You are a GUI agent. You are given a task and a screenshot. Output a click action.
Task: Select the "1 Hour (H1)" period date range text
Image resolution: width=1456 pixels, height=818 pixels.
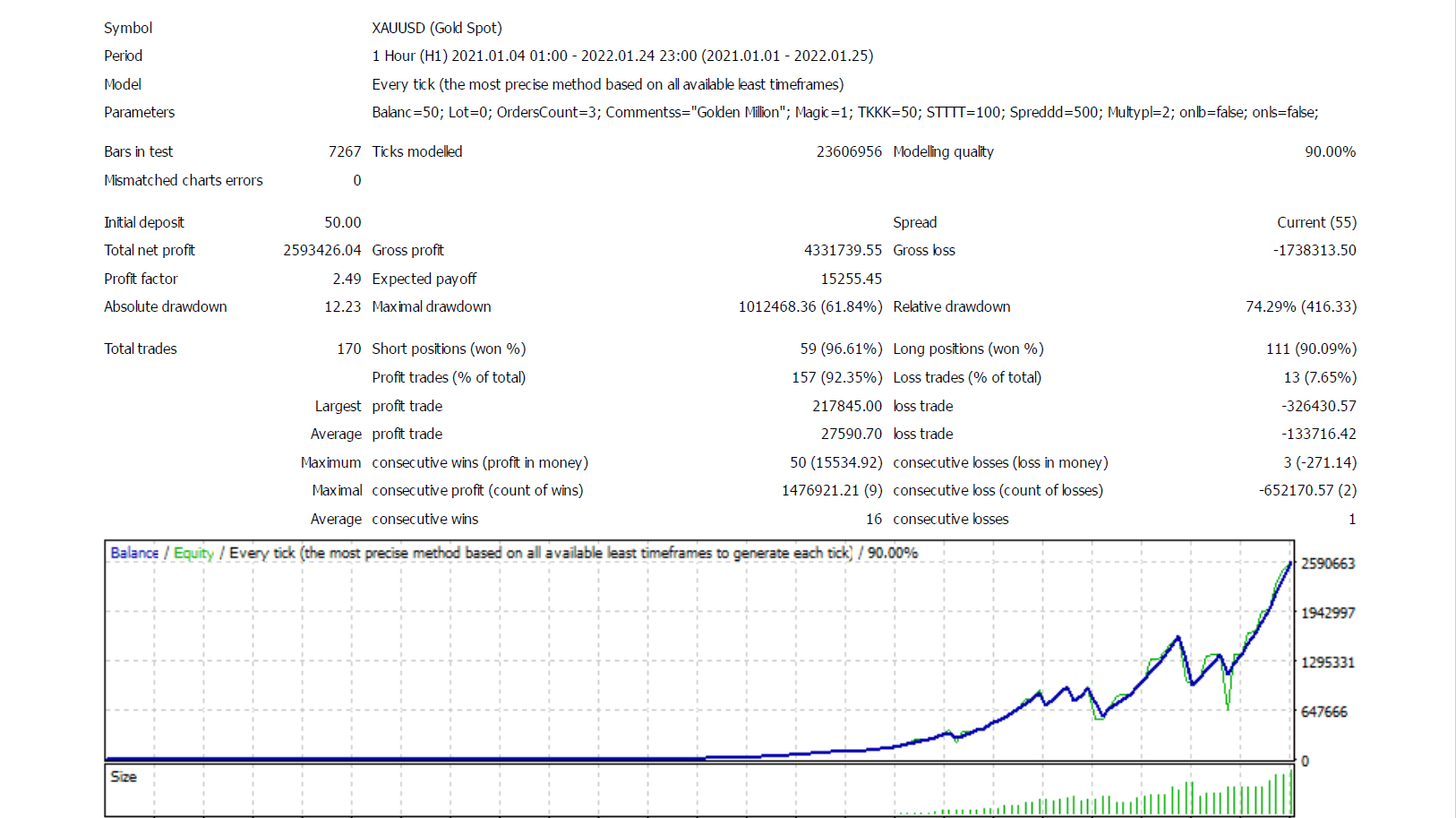[622, 56]
